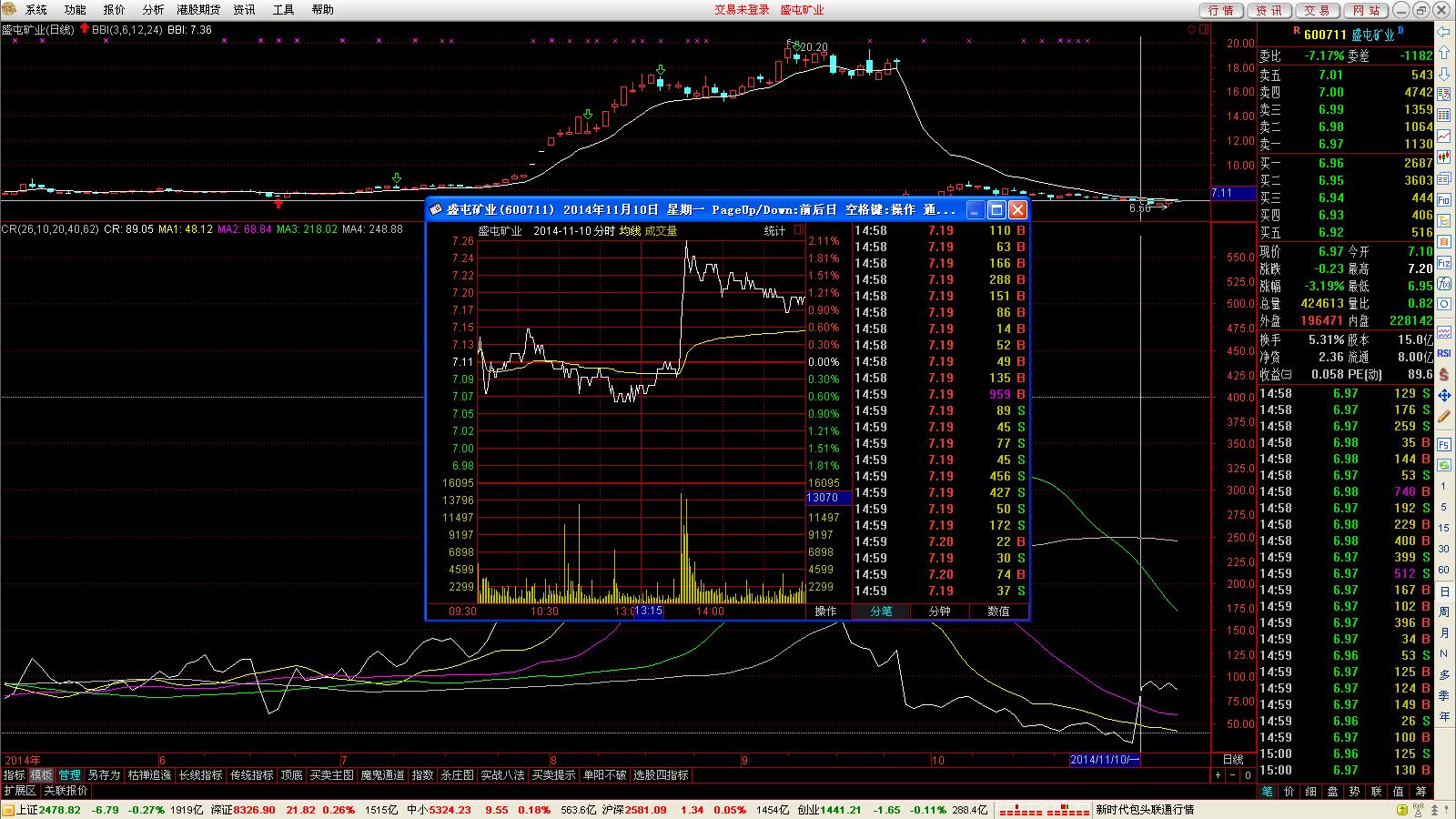Open the 功能 menu
The image size is (1456, 819).
pyautogui.click(x=76, y=10)
